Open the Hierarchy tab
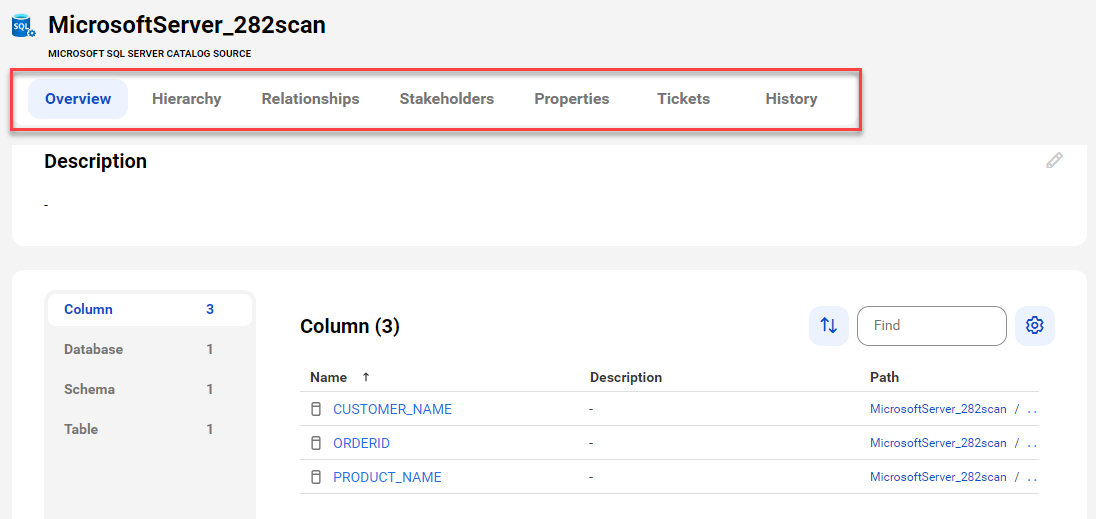Viewport: 1096px width, 519px height. coord(187,99)
